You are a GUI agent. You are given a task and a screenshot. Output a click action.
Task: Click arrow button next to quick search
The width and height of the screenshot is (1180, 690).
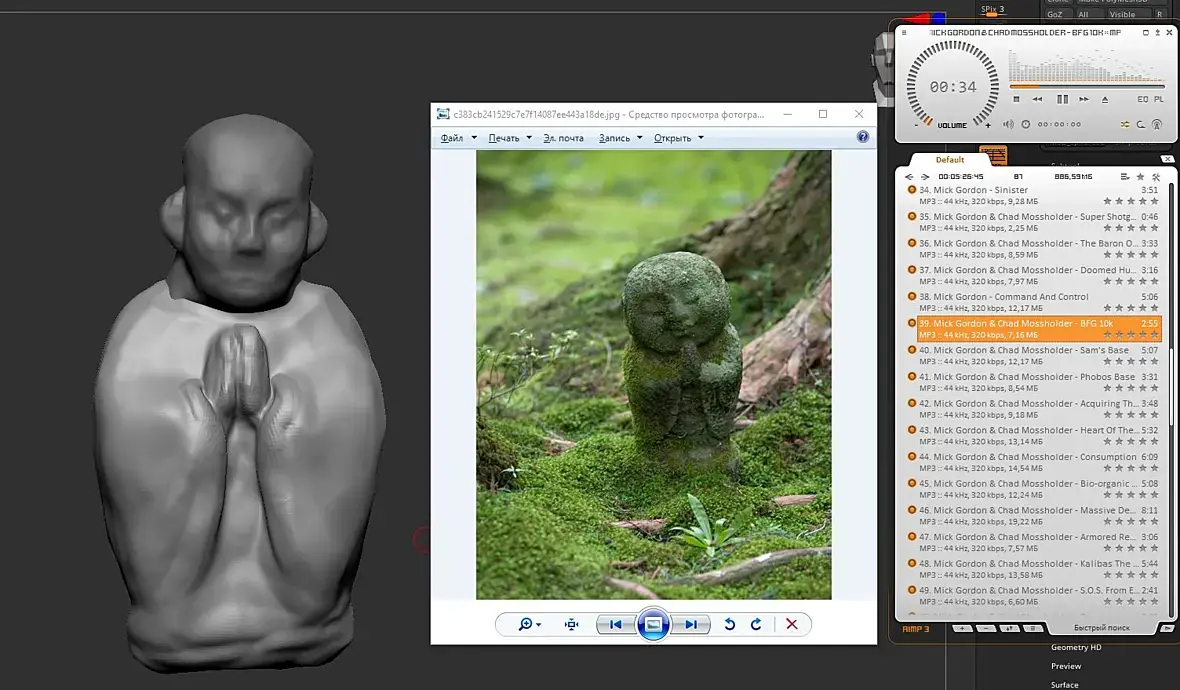[x=1166, y=628]
